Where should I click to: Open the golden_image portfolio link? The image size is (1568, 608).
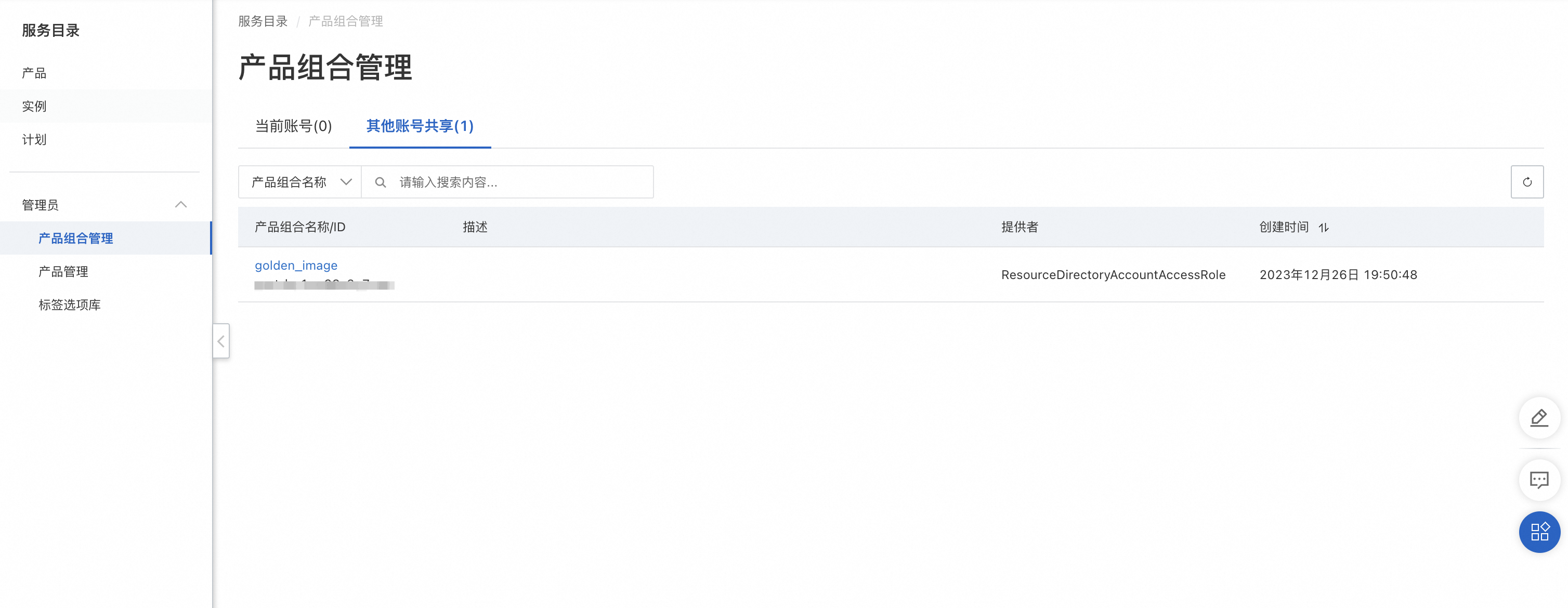click(x=296, y=266)
